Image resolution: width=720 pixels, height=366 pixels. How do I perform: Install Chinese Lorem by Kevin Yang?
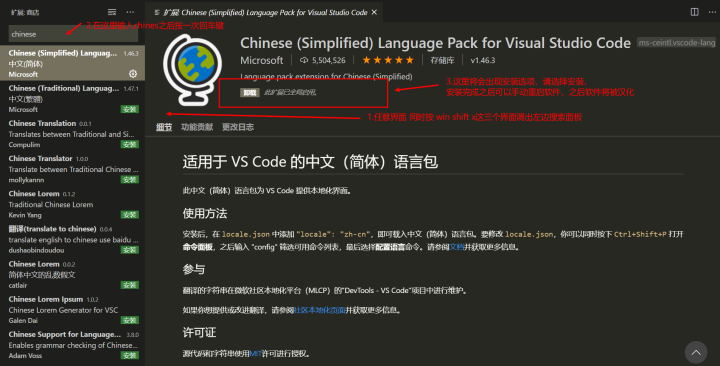[x=130, y=215]
